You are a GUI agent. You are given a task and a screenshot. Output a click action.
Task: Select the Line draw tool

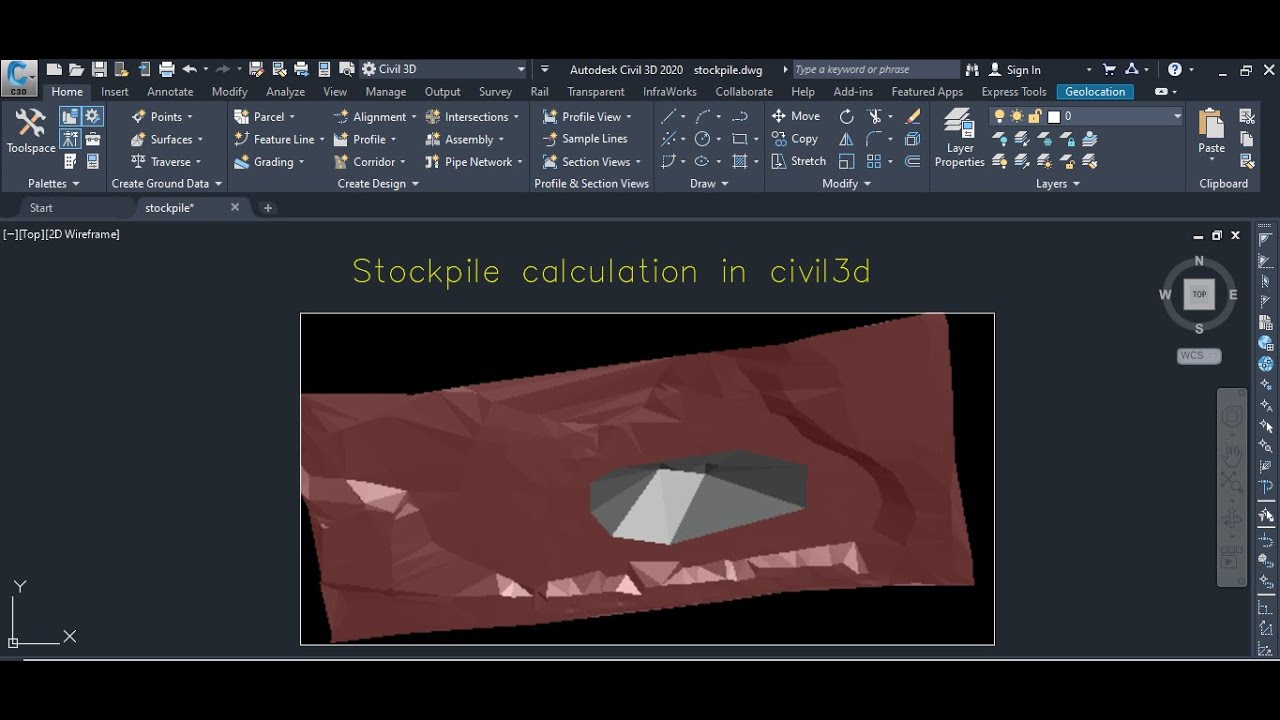(669, 116)
